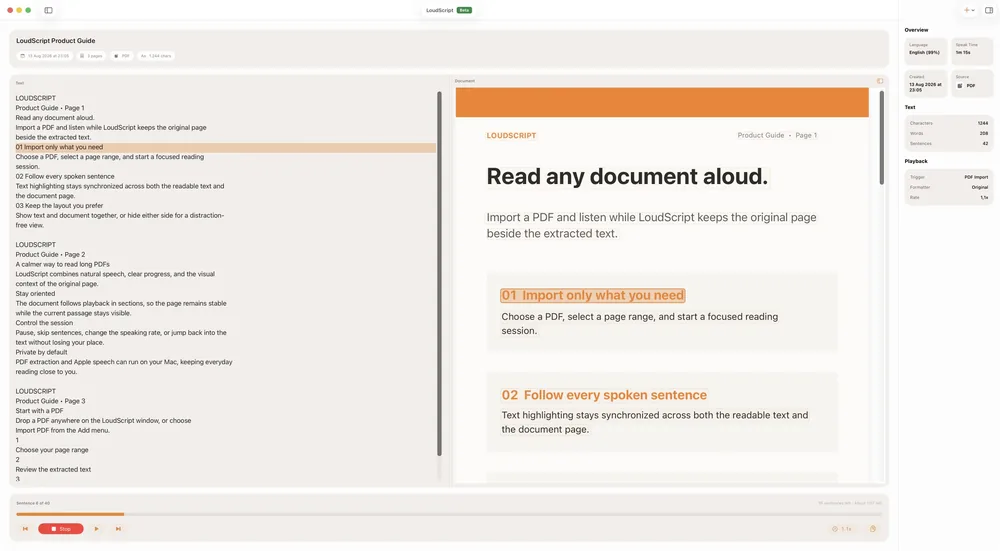Image resolution: width=1000 pixels, height=551 pixels.
Task: Click the Sentences 42 row
Action: [948, 143]
